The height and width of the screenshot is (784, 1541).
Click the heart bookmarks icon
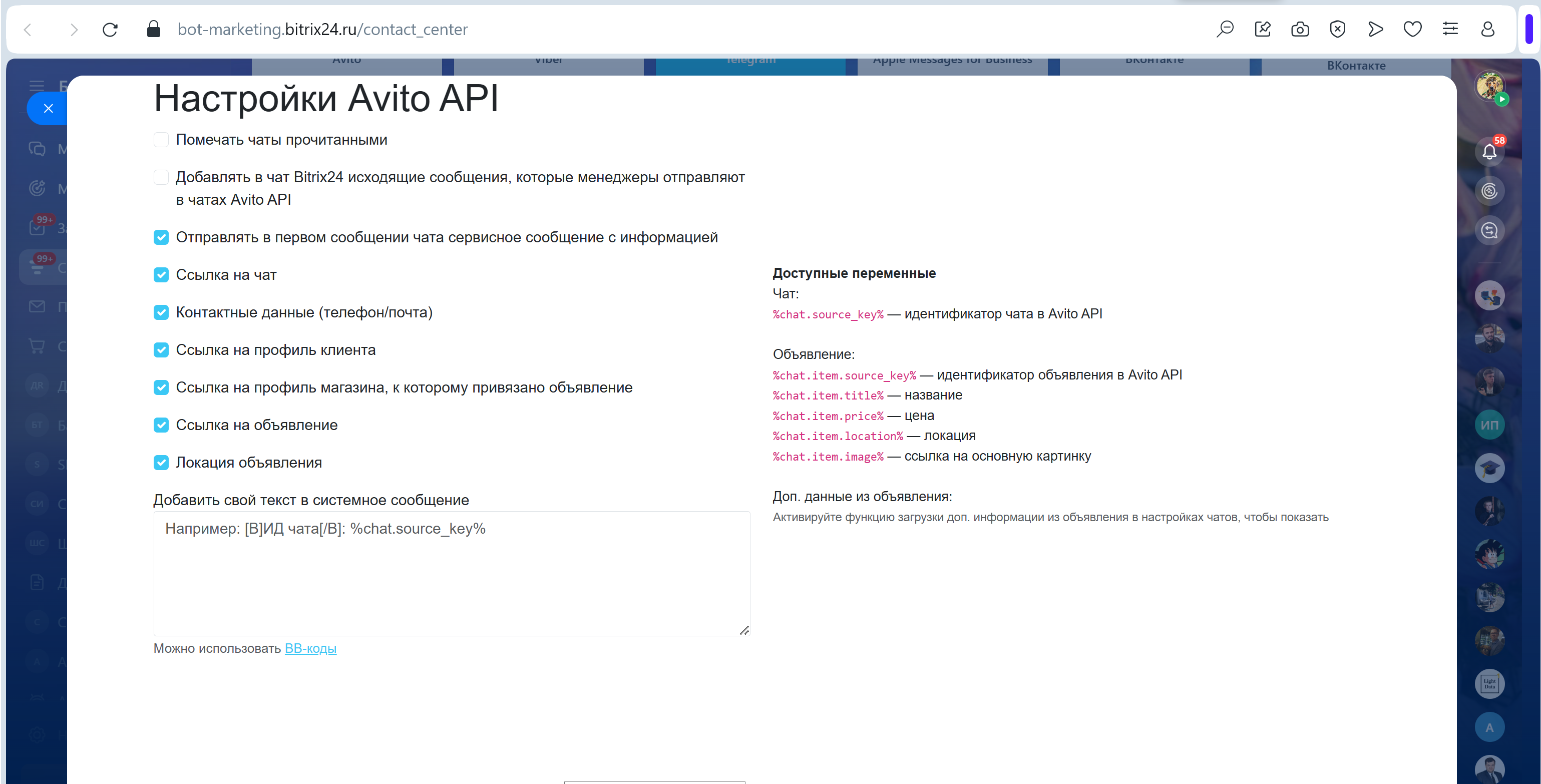coord(1412,30)
